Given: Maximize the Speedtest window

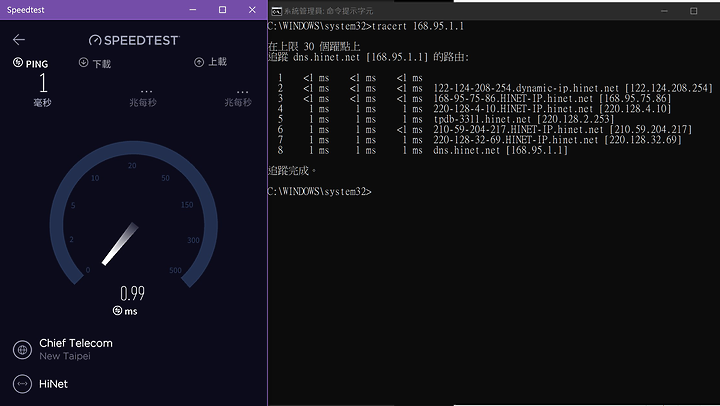Looking at the screenshot, I should tap(222, 10).
